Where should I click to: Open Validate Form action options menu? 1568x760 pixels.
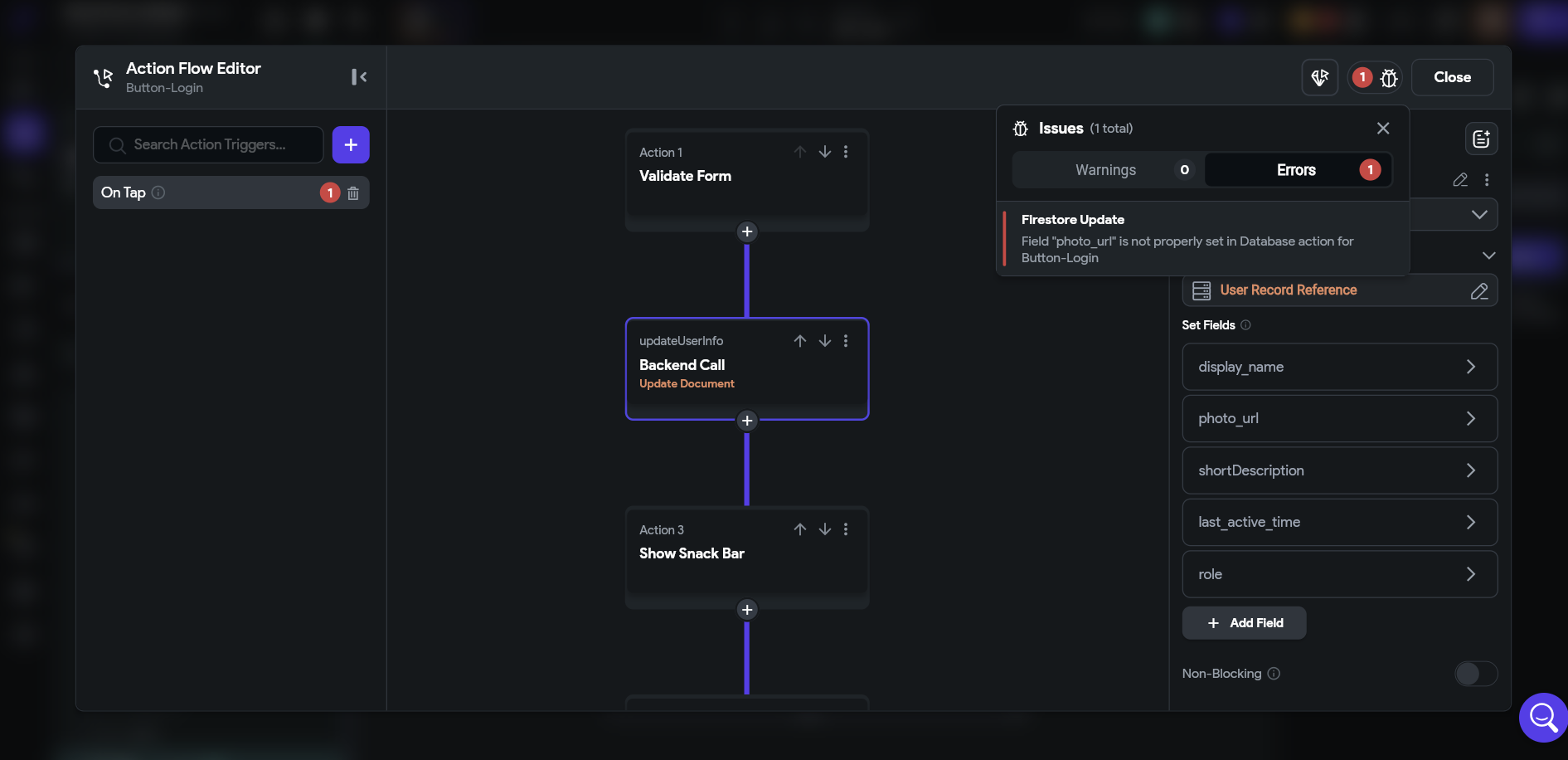pos(846,152)
